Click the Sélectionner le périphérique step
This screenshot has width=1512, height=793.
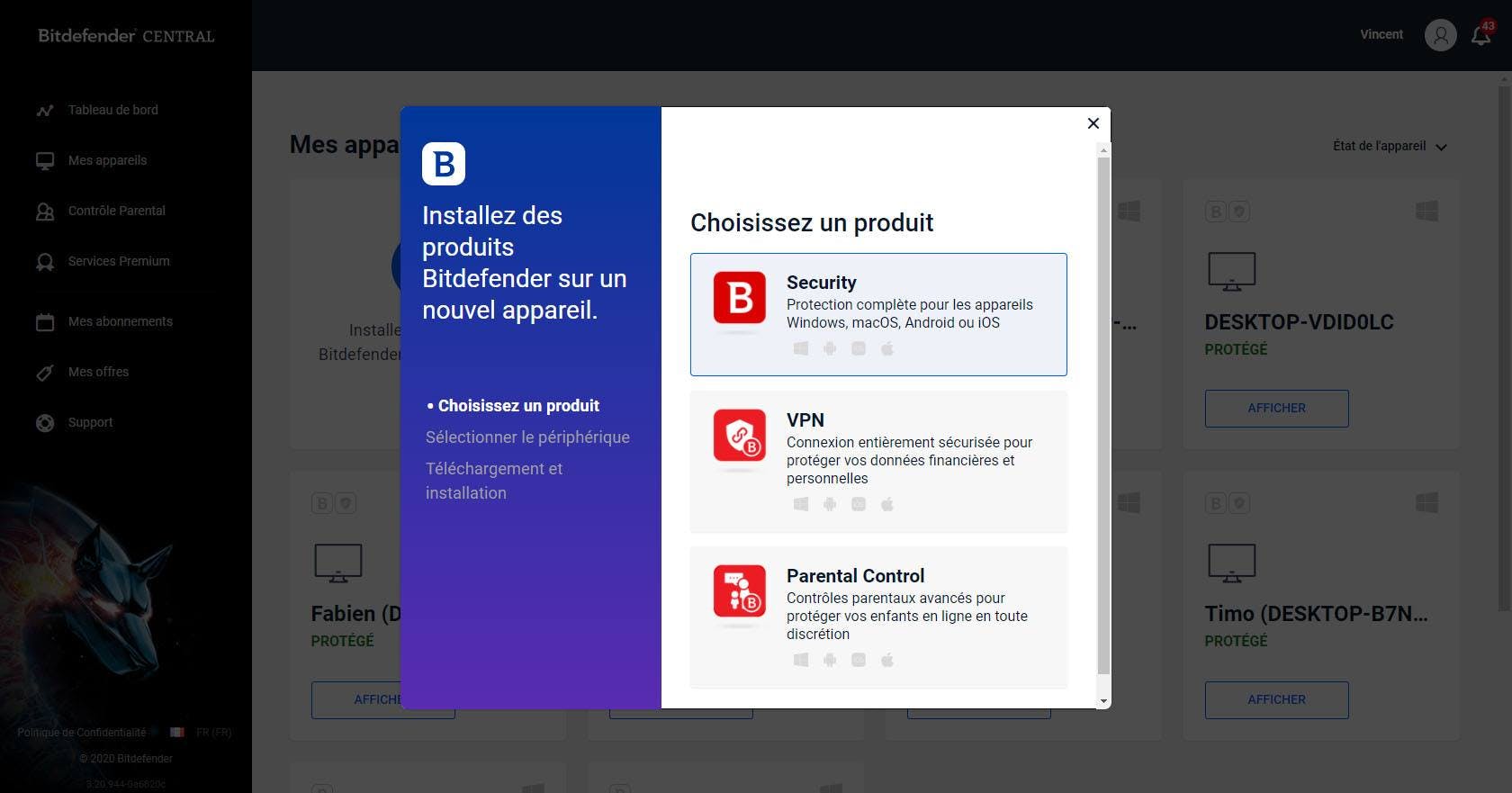[527, 437]
